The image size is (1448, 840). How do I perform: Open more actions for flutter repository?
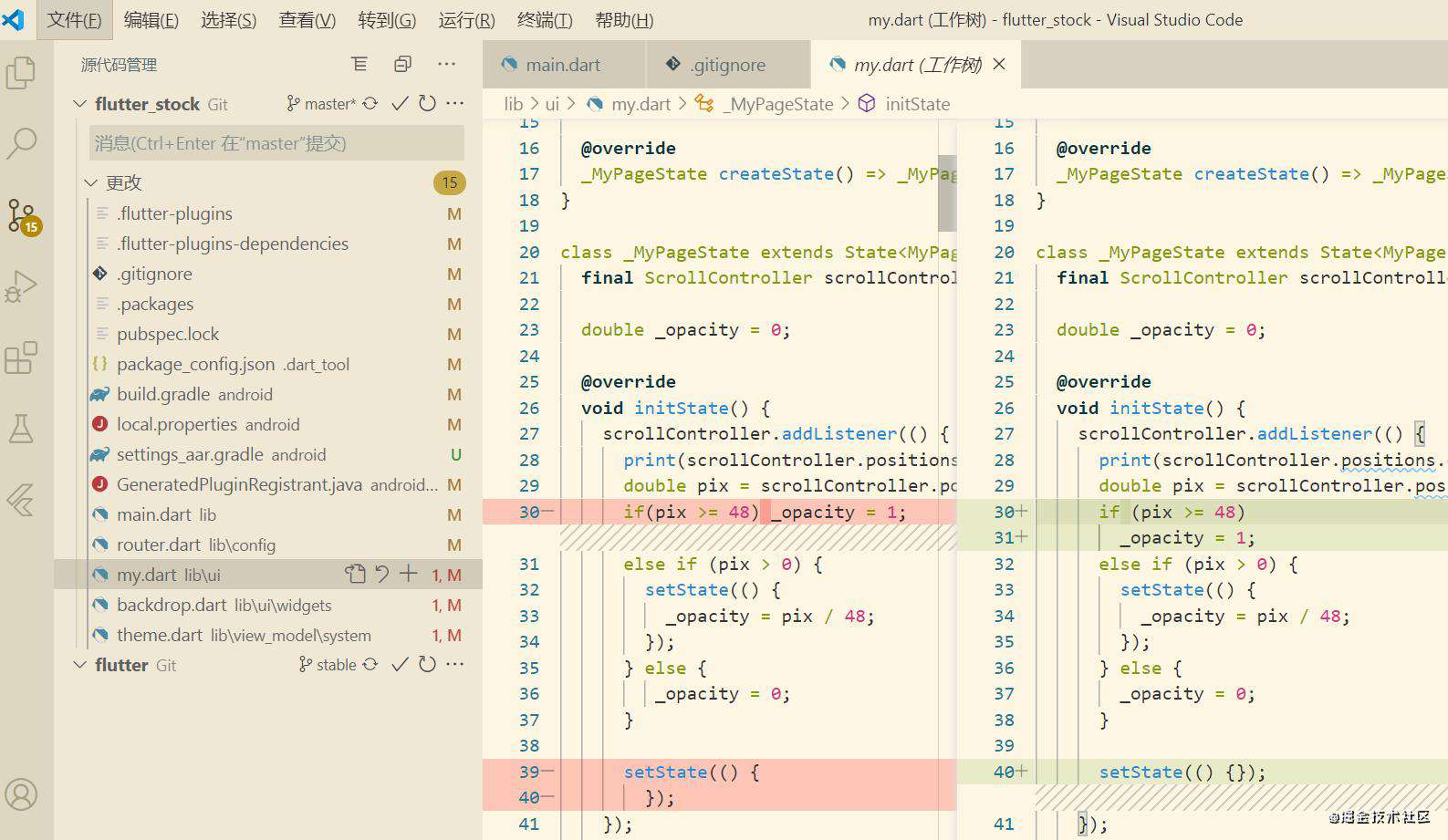(454, 665)
